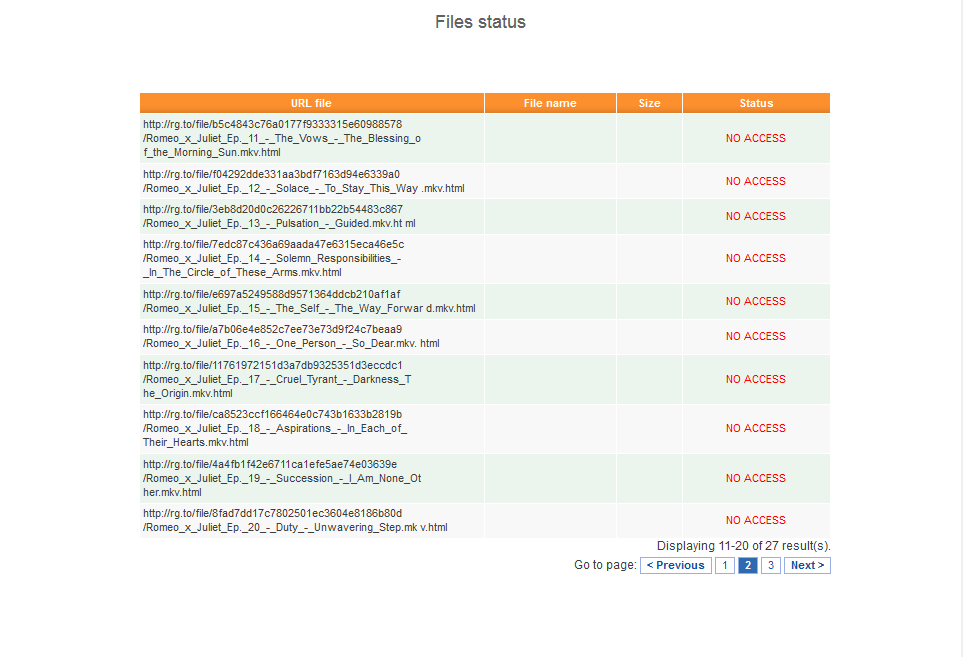Select current page 2 button
This screenshot has width=963, height=657.
coord(747,565)
